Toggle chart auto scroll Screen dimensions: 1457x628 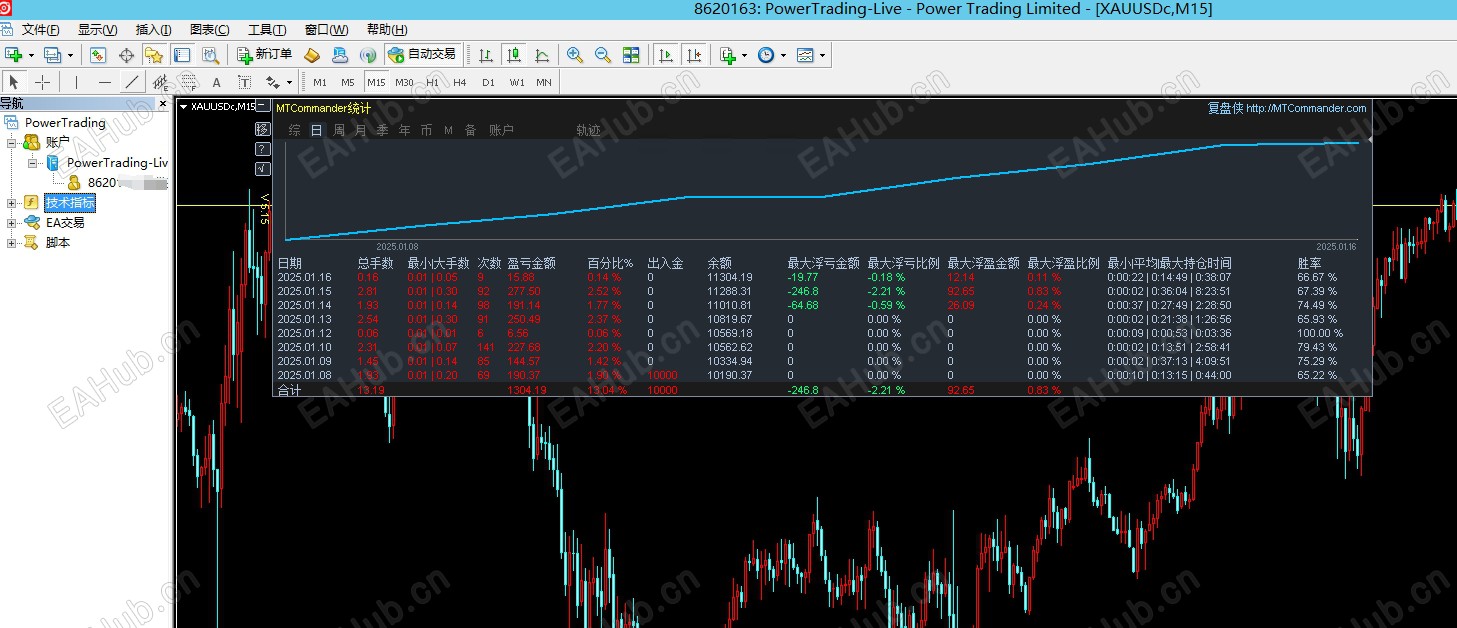click(x=666, y=55)
